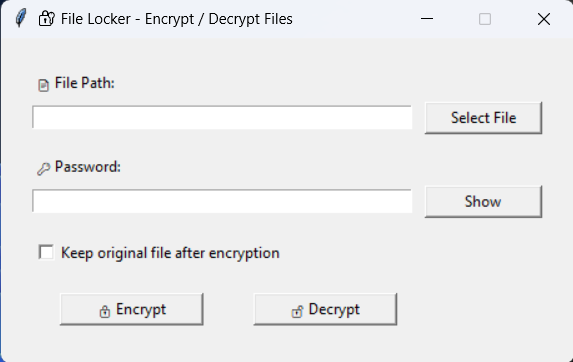The width and height of the screenshot is (573, 362).
Task: Enable Keep original file after encryption checkbox
Action: click(x=46, y=252)
